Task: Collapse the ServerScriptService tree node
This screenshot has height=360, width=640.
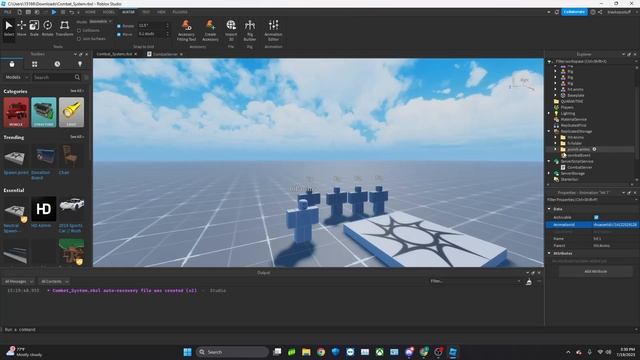Action: click(549, 161)
